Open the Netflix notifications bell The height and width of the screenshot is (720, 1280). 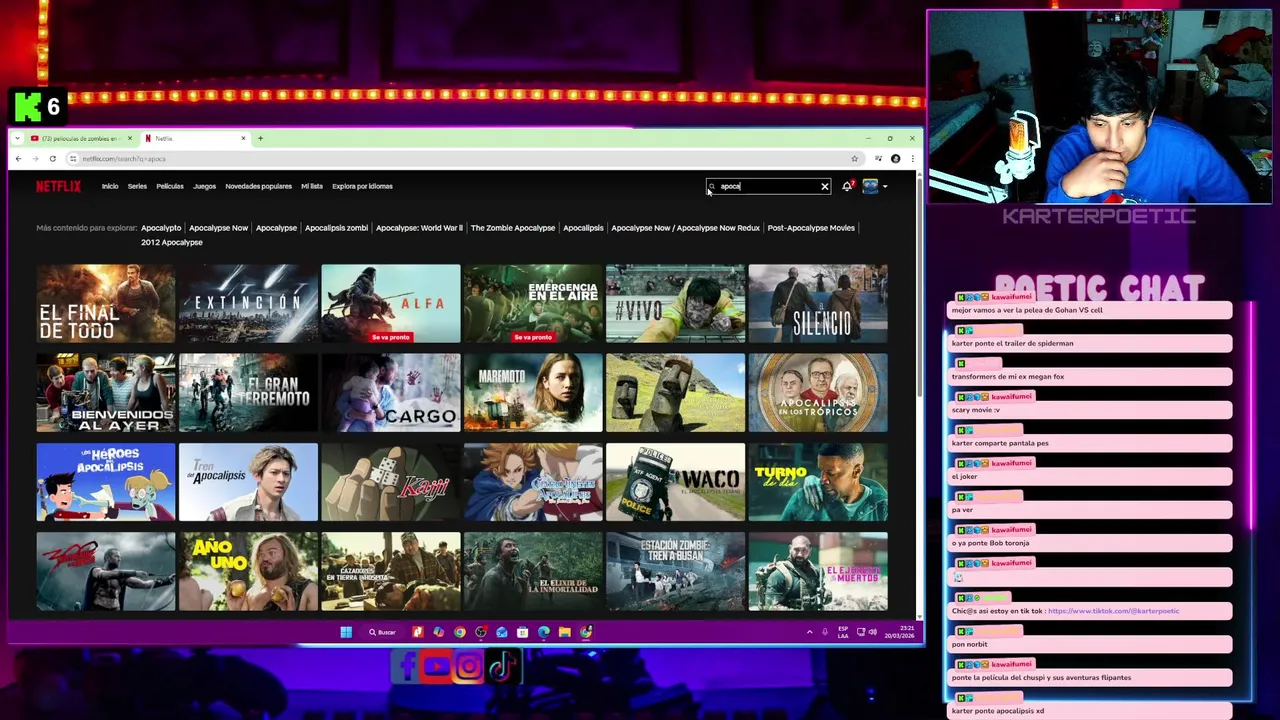tap(847, 186)
